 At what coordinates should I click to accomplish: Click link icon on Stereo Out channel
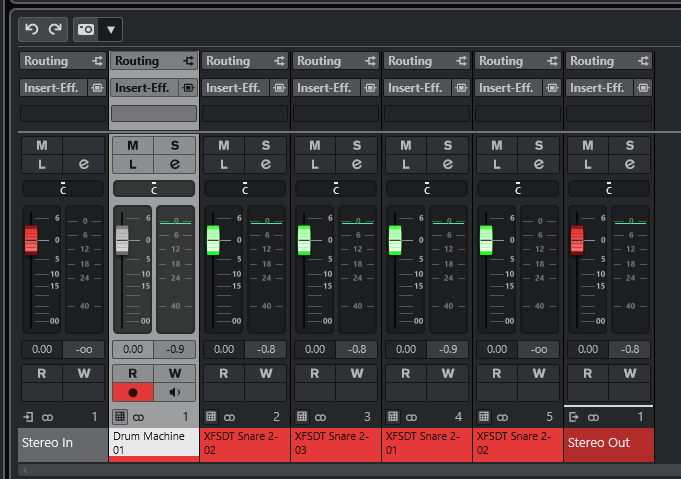[593, 418]
